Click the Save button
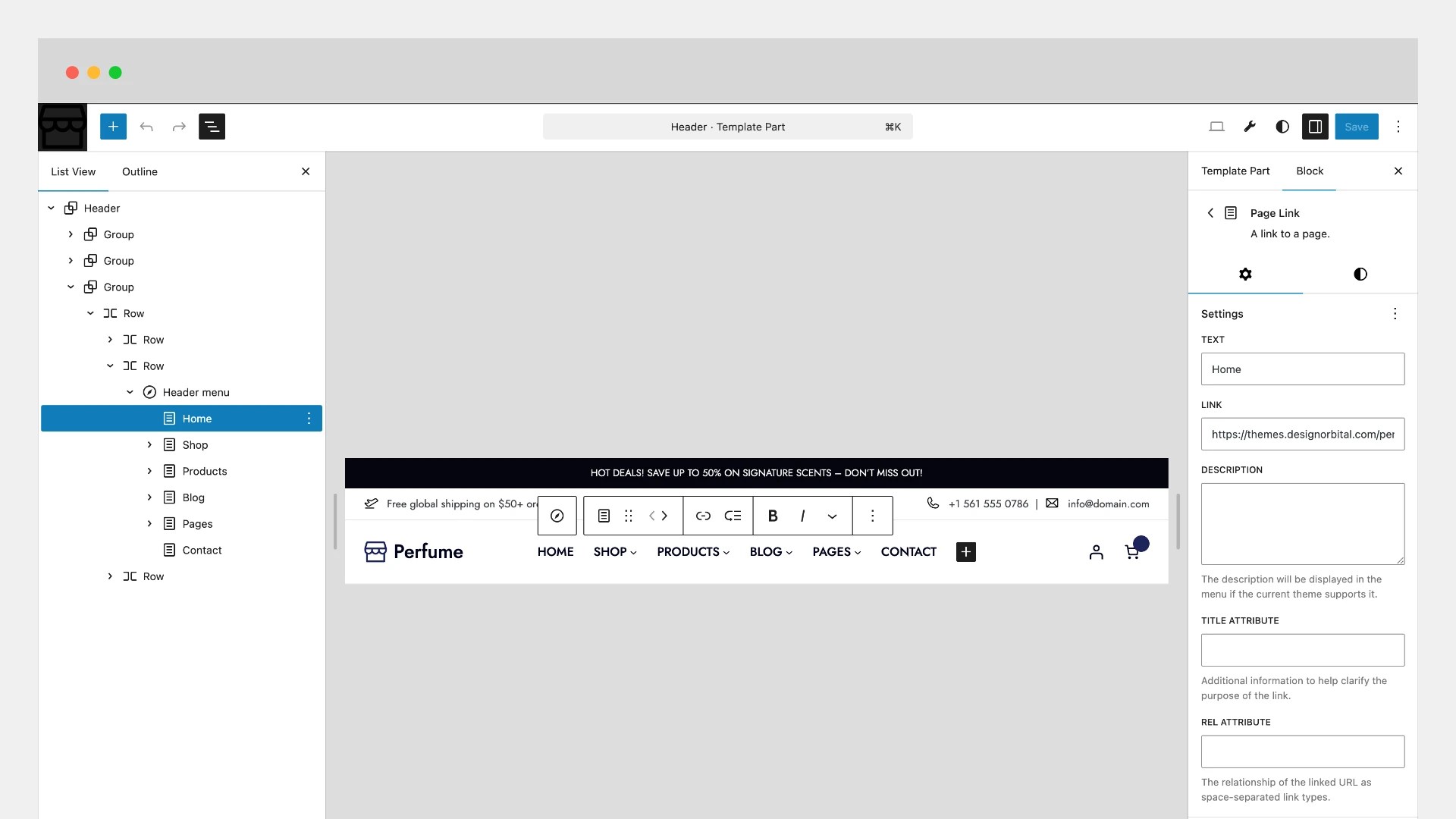 (1356, 127)
